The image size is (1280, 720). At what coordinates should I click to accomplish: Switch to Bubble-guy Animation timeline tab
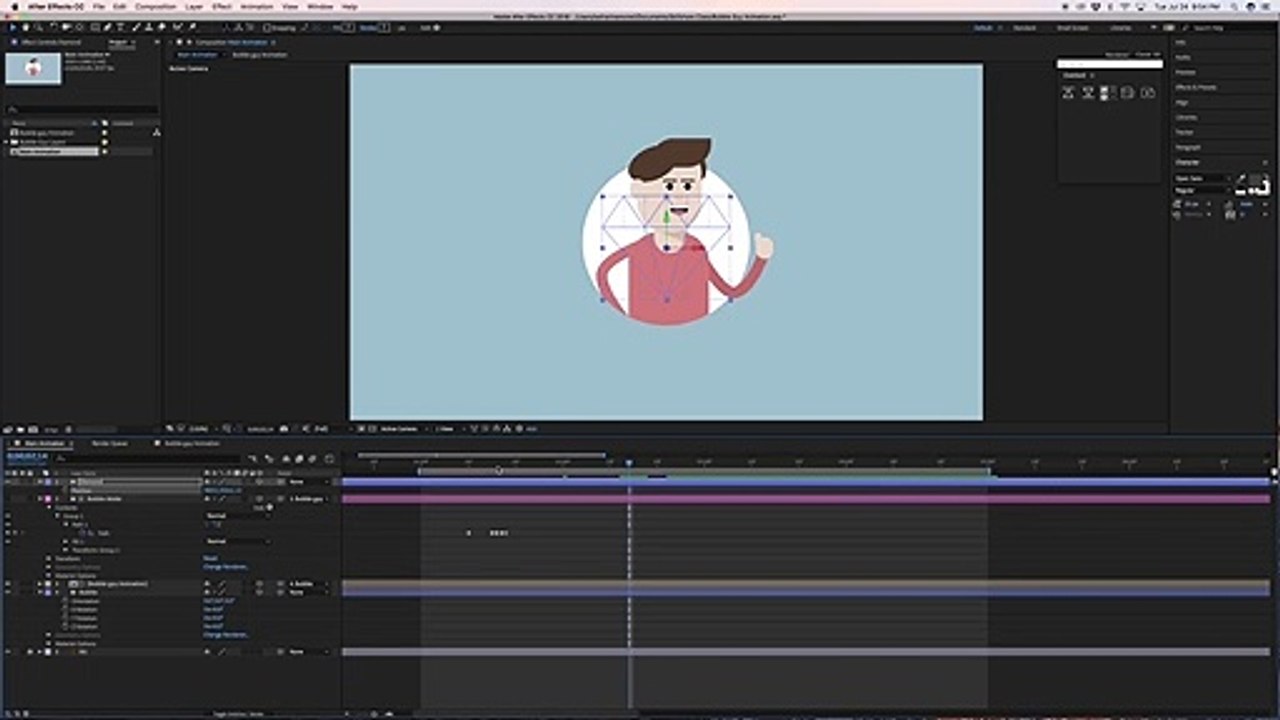coord(192,443)
